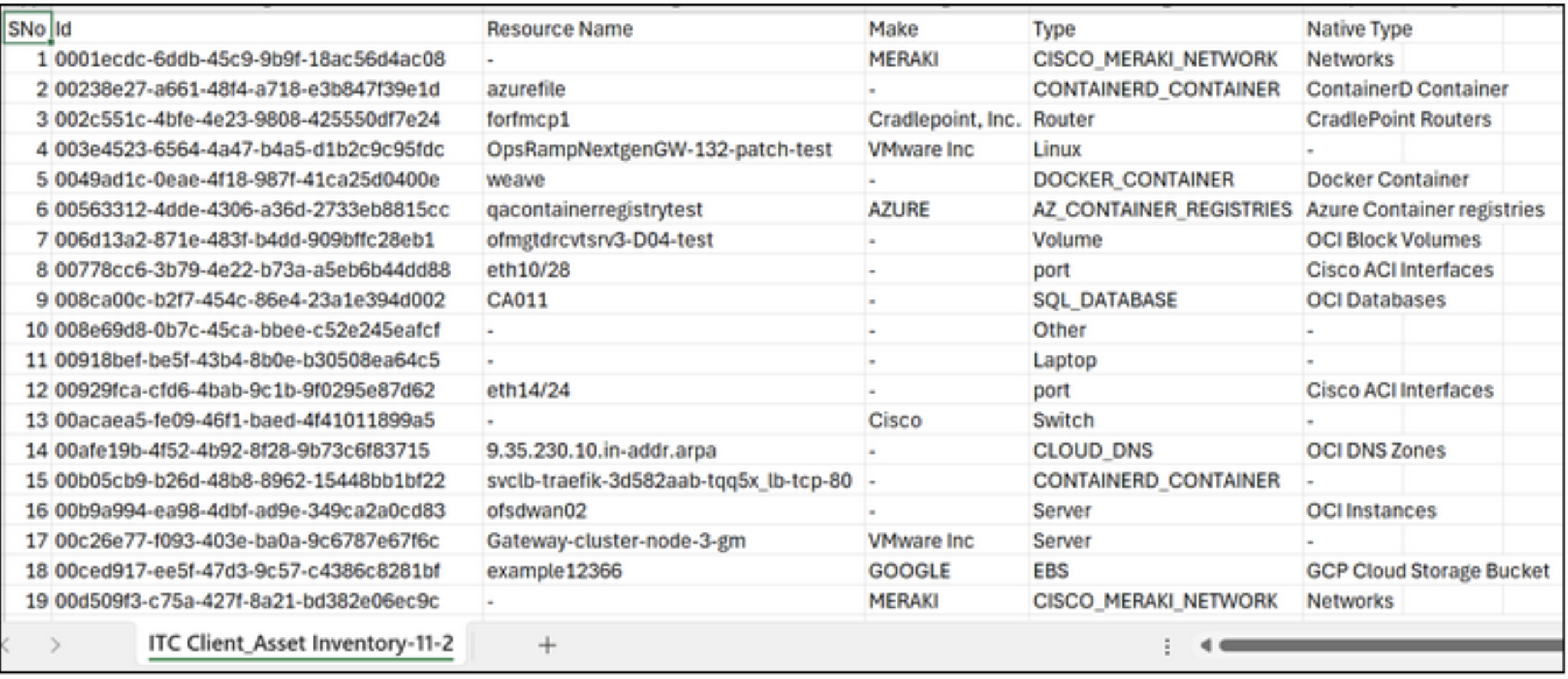Screen dimensions: 1568x679
Task: Select the GCP Cloud Storage Bucket cell
Action: [x=1427, y=571]
